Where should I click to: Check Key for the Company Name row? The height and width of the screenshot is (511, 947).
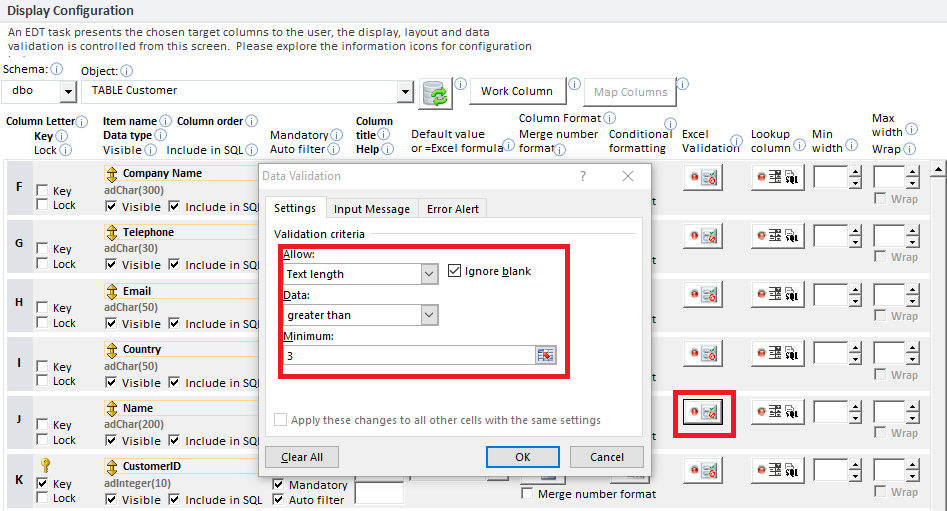pyautogui.click(x=42, y=191)
